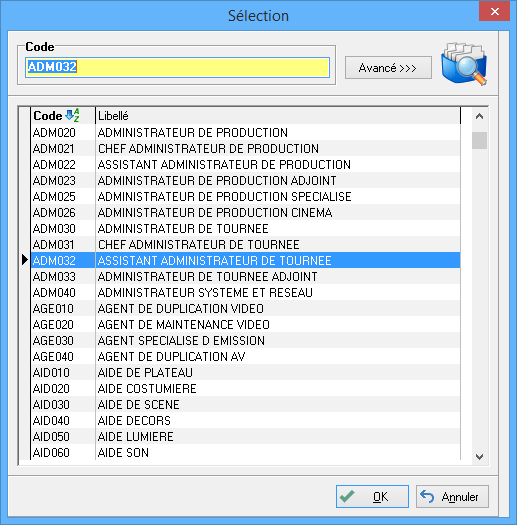Close the Sélection dialog
The width and height of the screenshot is (517, 525).
point(494,12)
